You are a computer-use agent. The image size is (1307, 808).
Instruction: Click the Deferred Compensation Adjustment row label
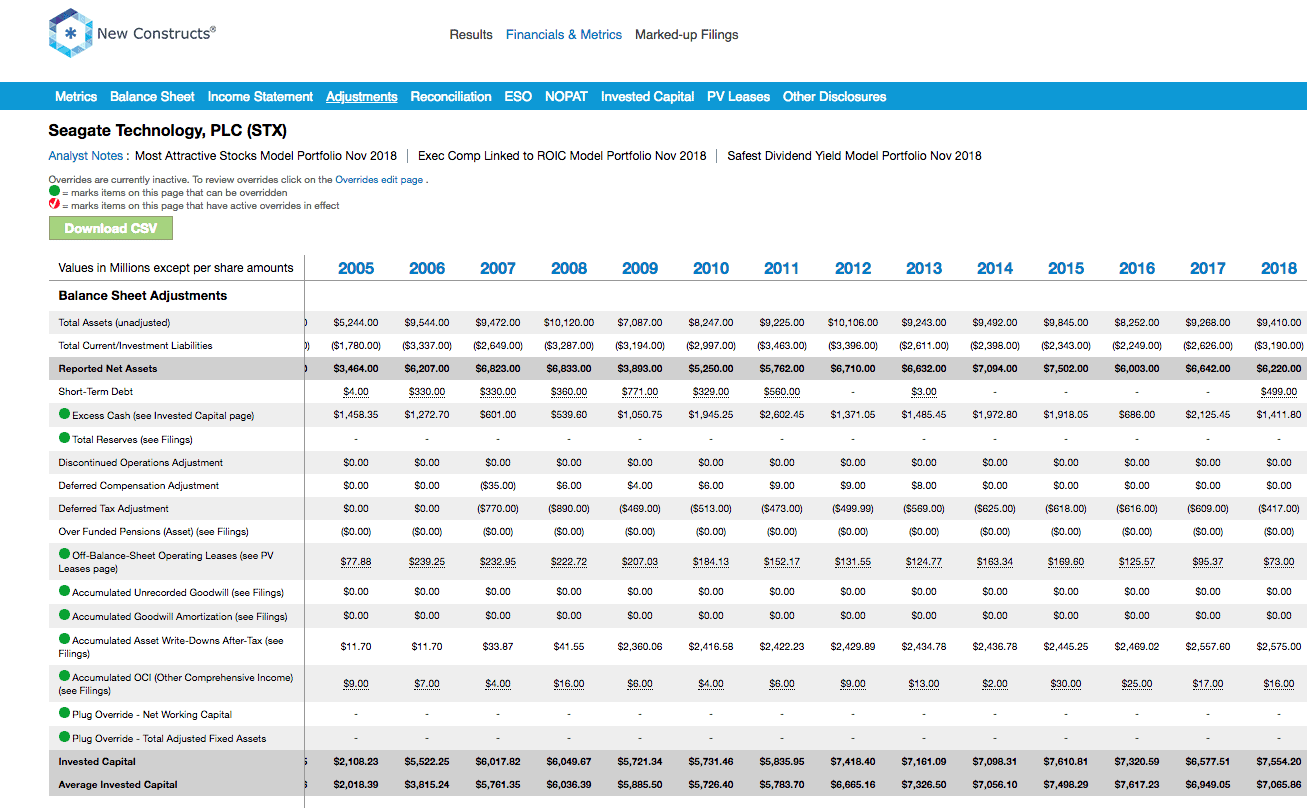click(139, 486)
